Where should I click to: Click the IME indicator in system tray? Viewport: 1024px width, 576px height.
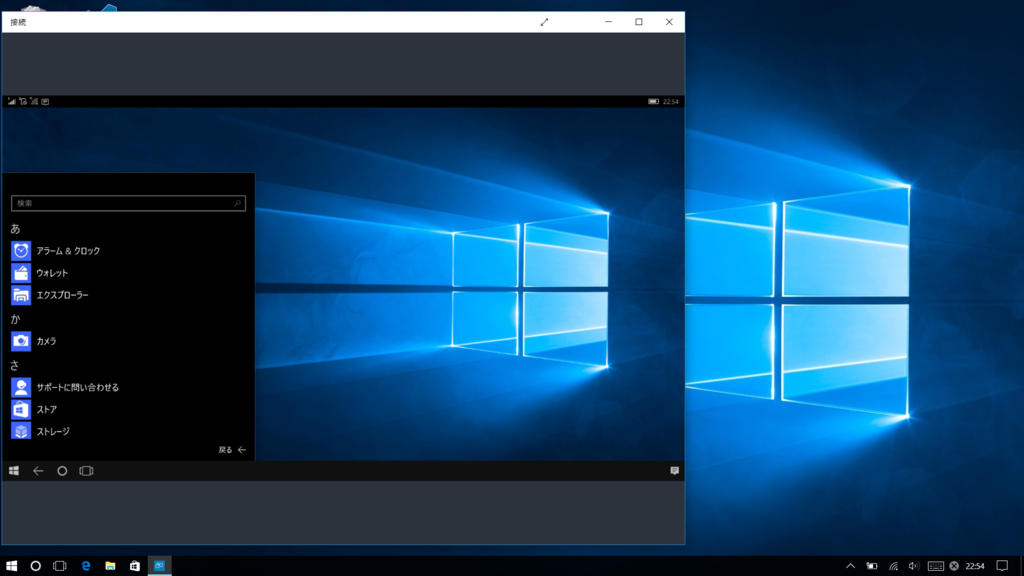tap(954, 566)
